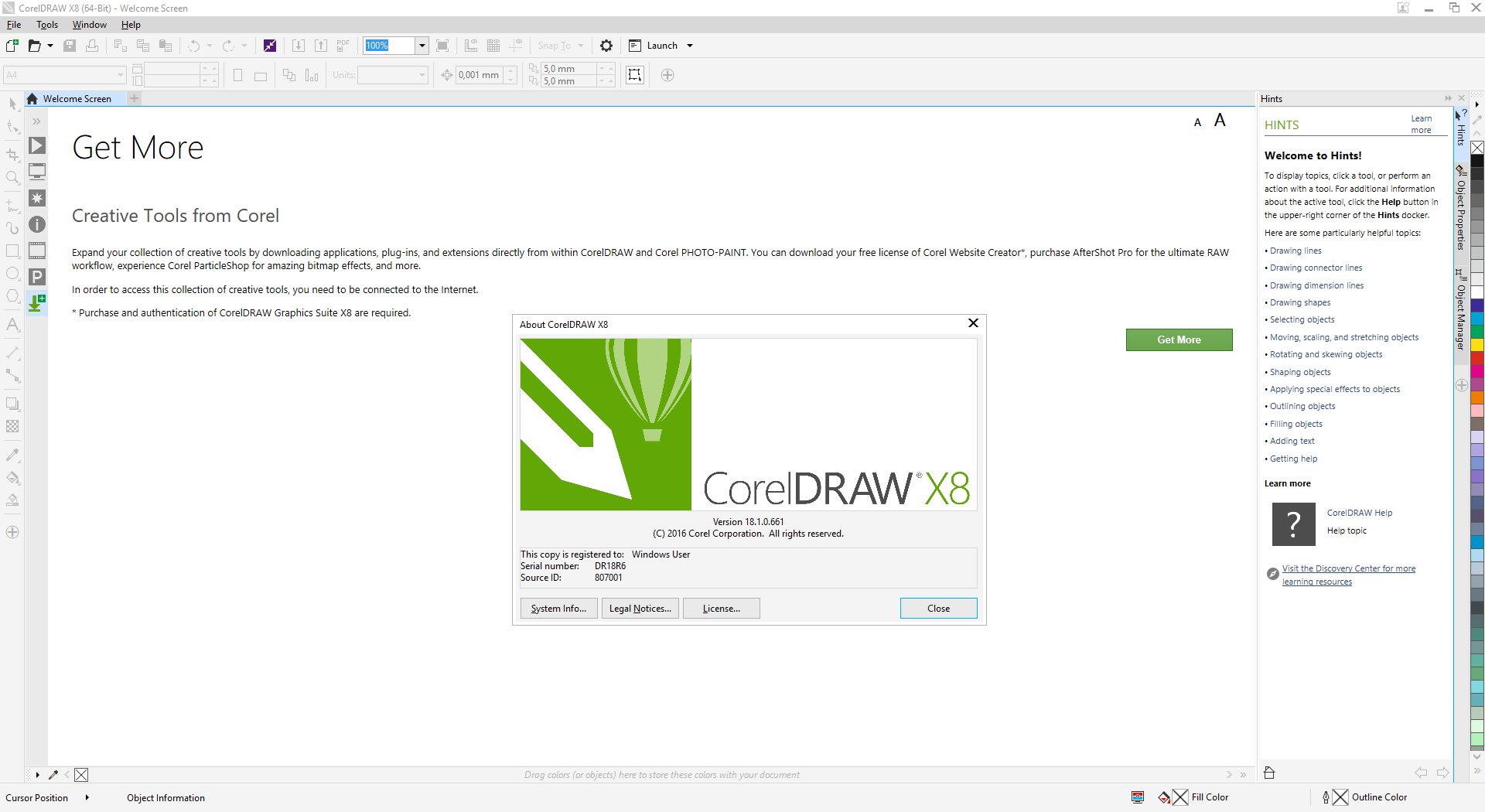Select the Zoom tool magnifier
This screenshot has width=1485, height=812.
12,179
